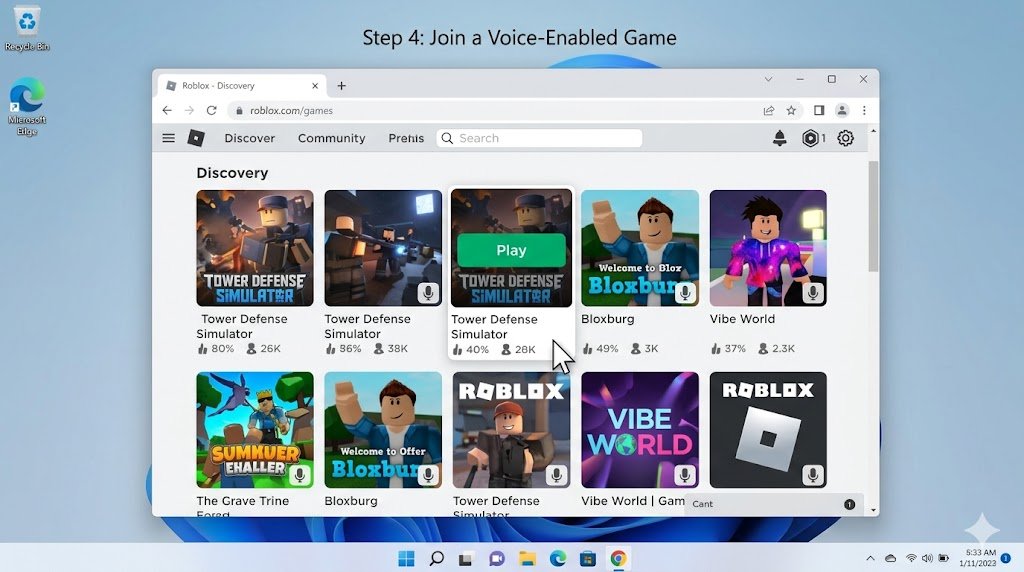1024x572 pixels.
Task: Open Windows Start menu
Action: (406, 558)
